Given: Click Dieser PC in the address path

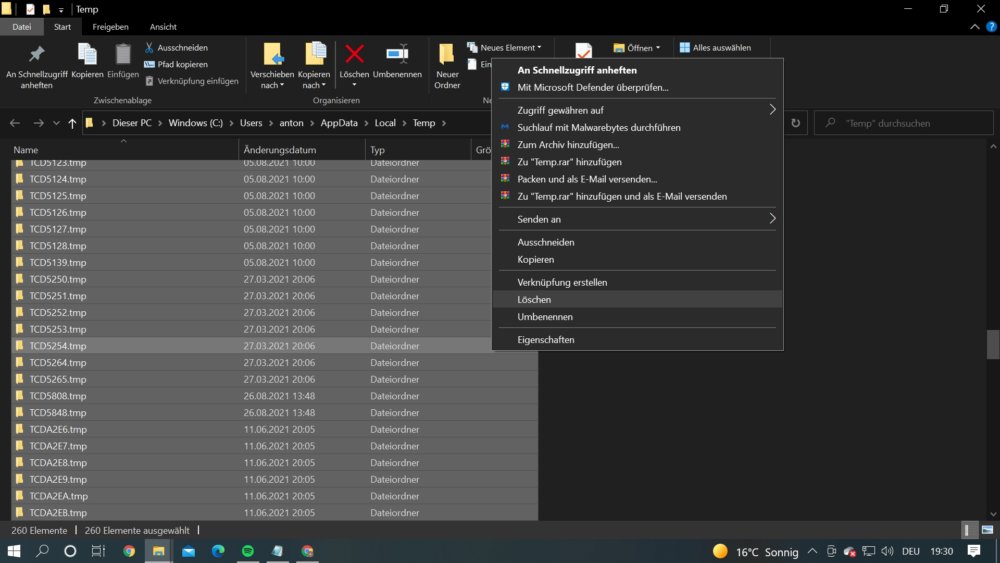Looking at the screenshot, I should (x=131, y=123).
